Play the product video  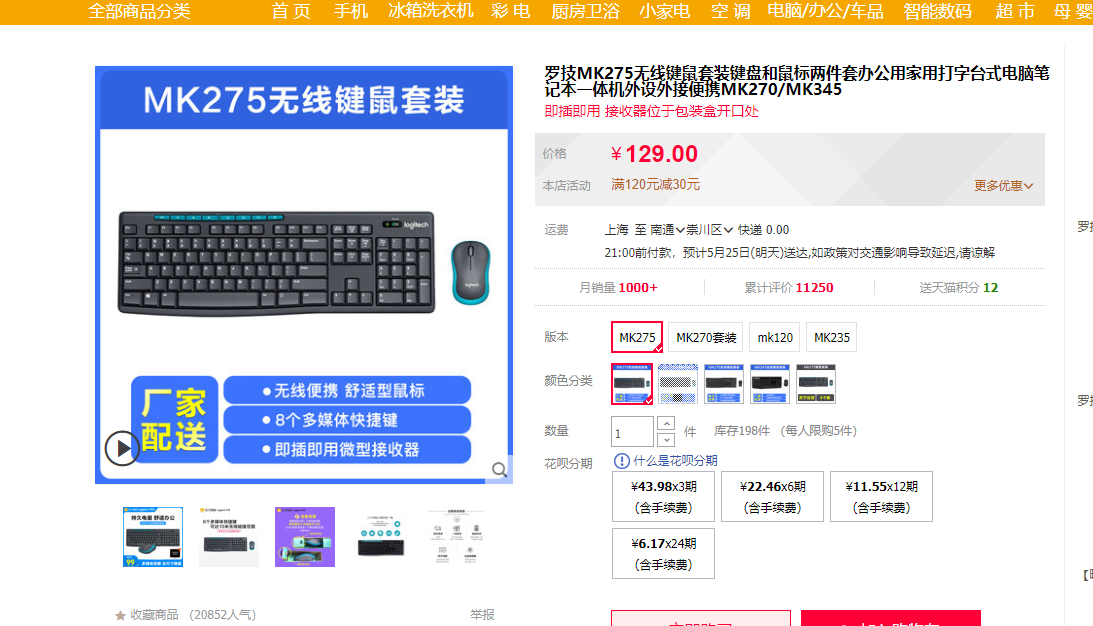pyautogui.click(x=122, y=448)
